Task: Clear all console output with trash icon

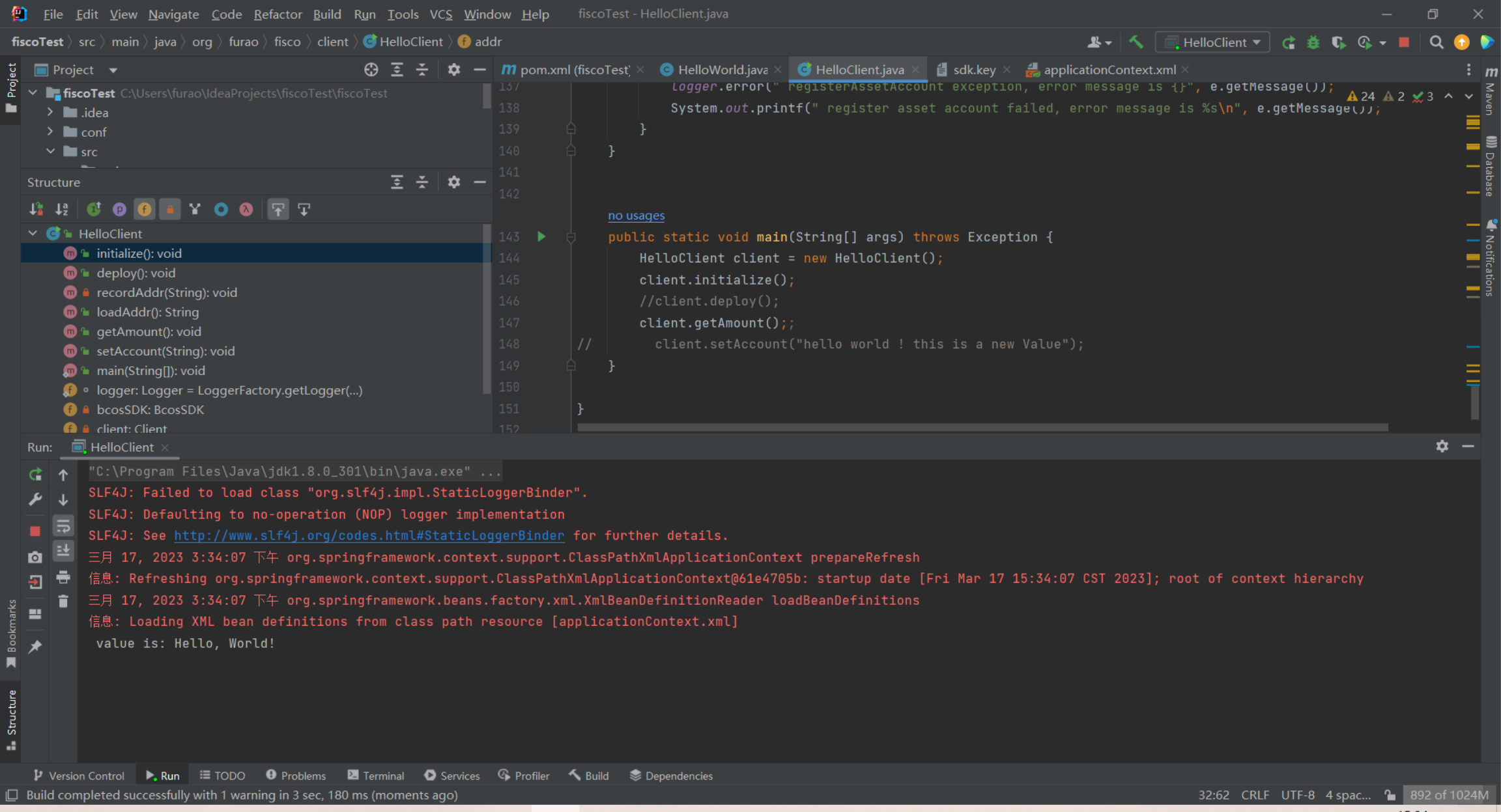Action: tap(63, 602)
